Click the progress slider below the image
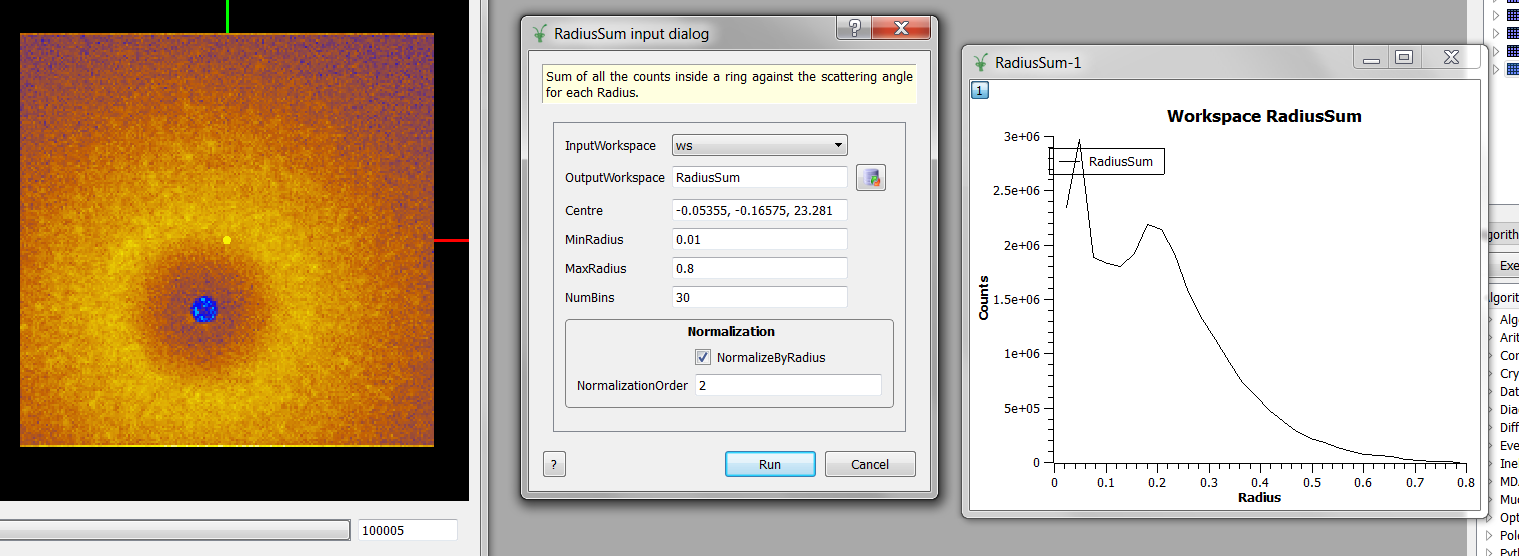Screen dimensions: 1519x556 coord(175,530)
